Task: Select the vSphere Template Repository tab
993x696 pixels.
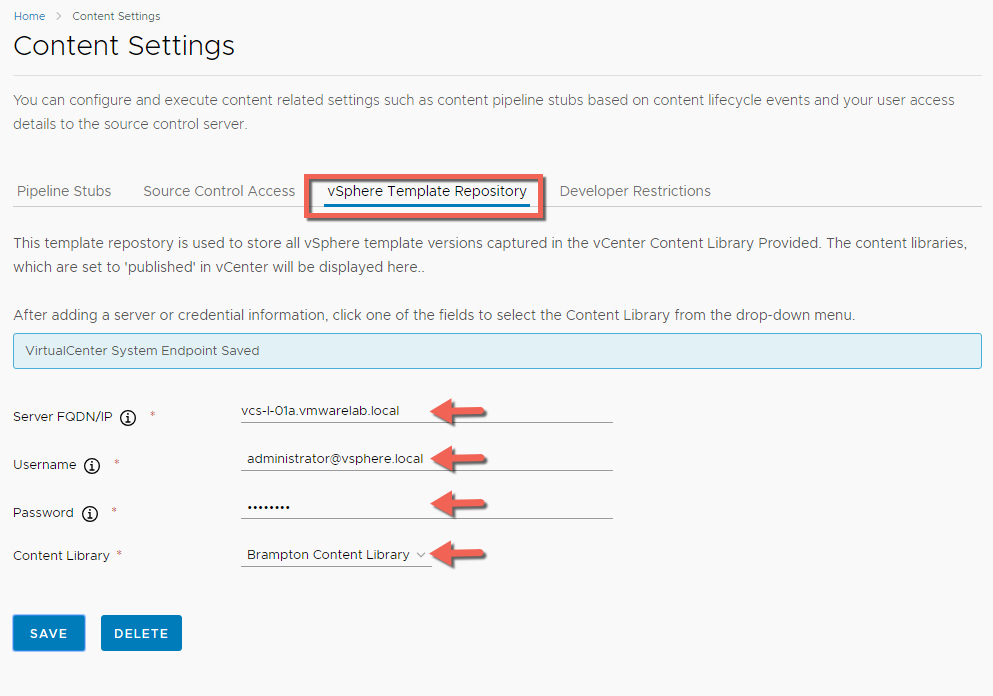Action: coord(427,191)
